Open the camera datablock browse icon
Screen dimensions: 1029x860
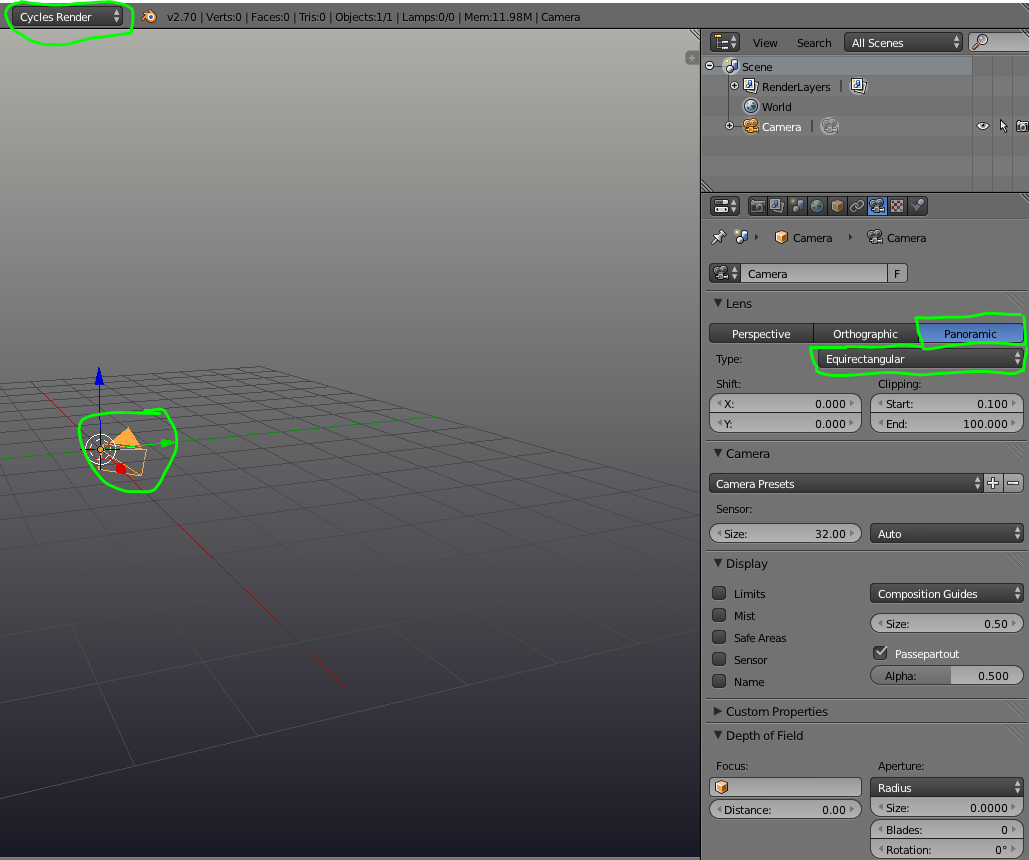coord(724,273)
